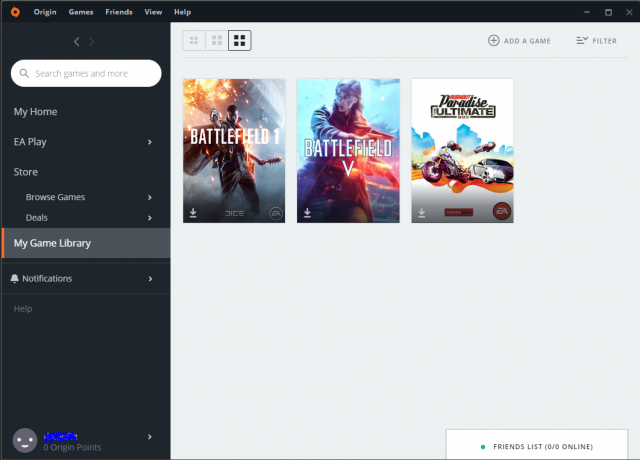640x460 pixels.
Task: Expand the Browse Games chevron
Action: [150, 197]
